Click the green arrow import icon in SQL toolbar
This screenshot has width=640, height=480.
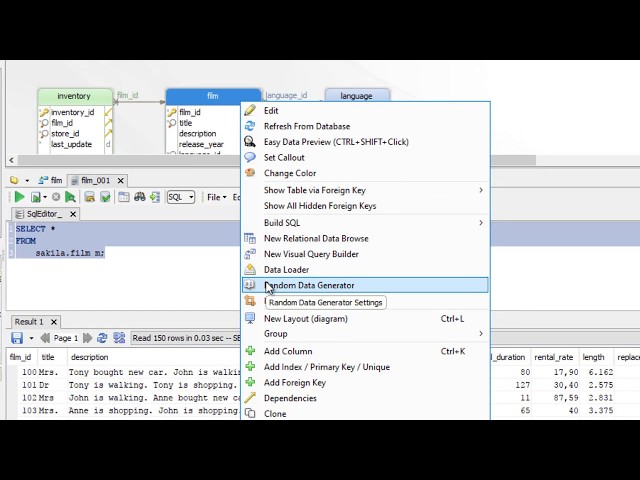(155, 197)
